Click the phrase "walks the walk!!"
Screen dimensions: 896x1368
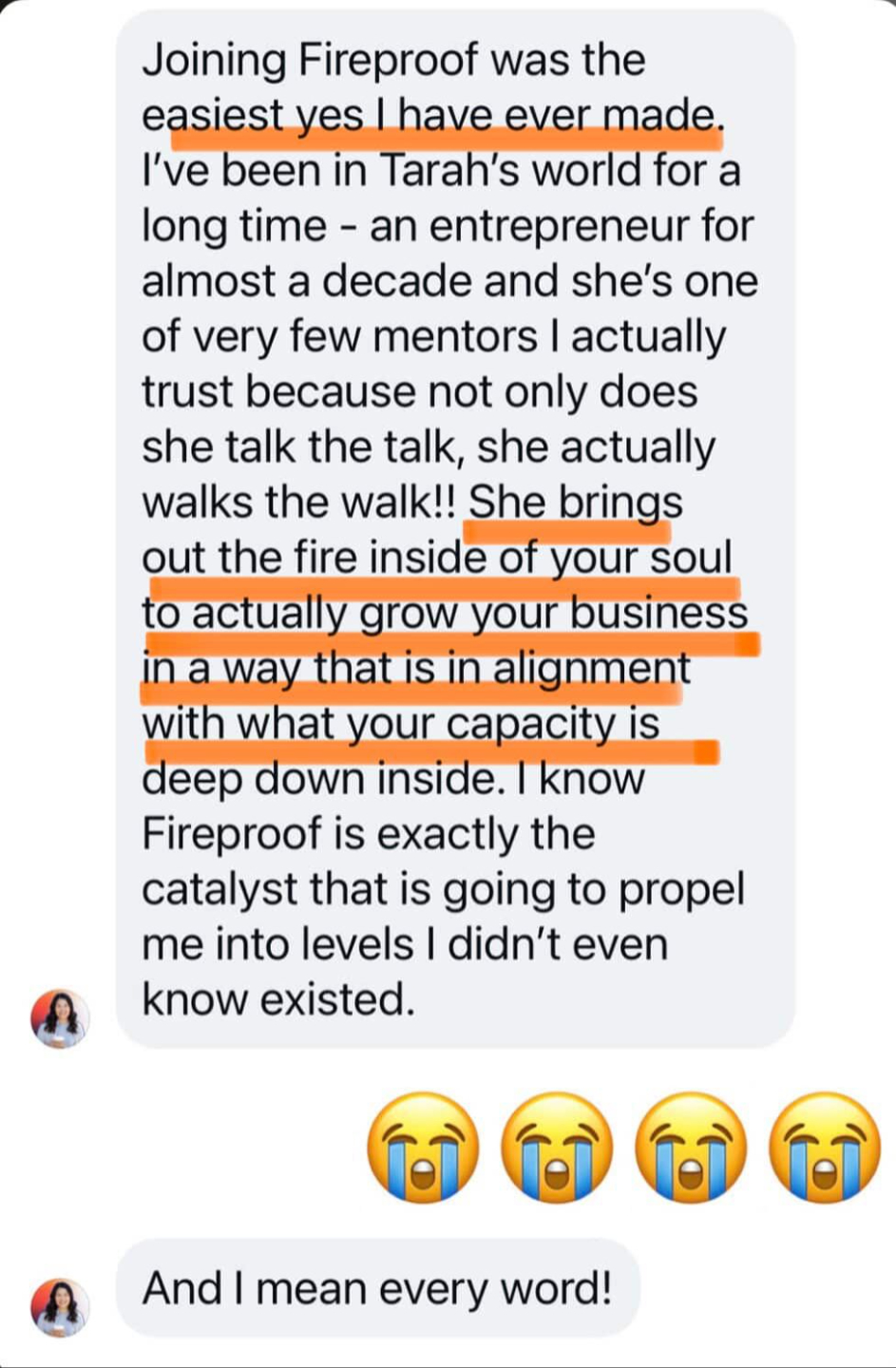pos(299,503)
